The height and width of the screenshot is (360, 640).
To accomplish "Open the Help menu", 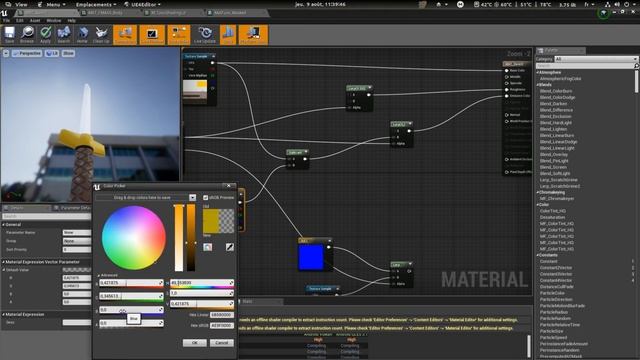I will (x=71, y=20).
